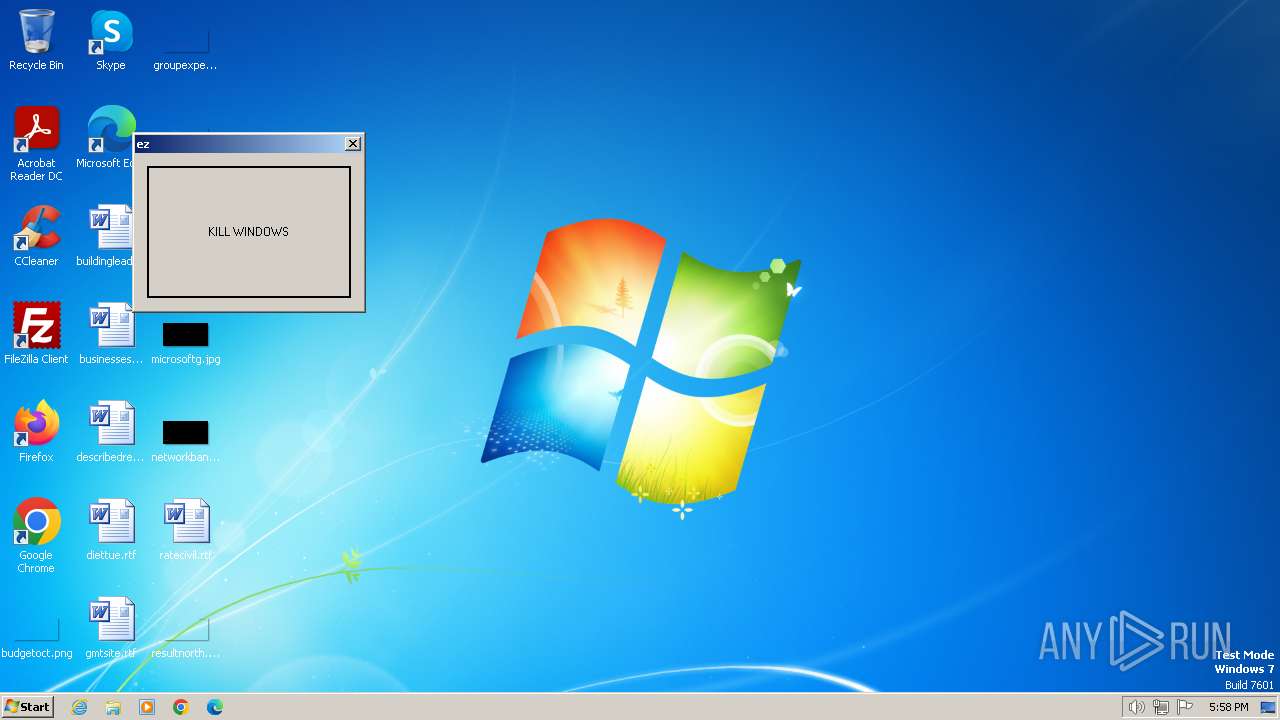Select the describedre... Word document

pos(111,432)
